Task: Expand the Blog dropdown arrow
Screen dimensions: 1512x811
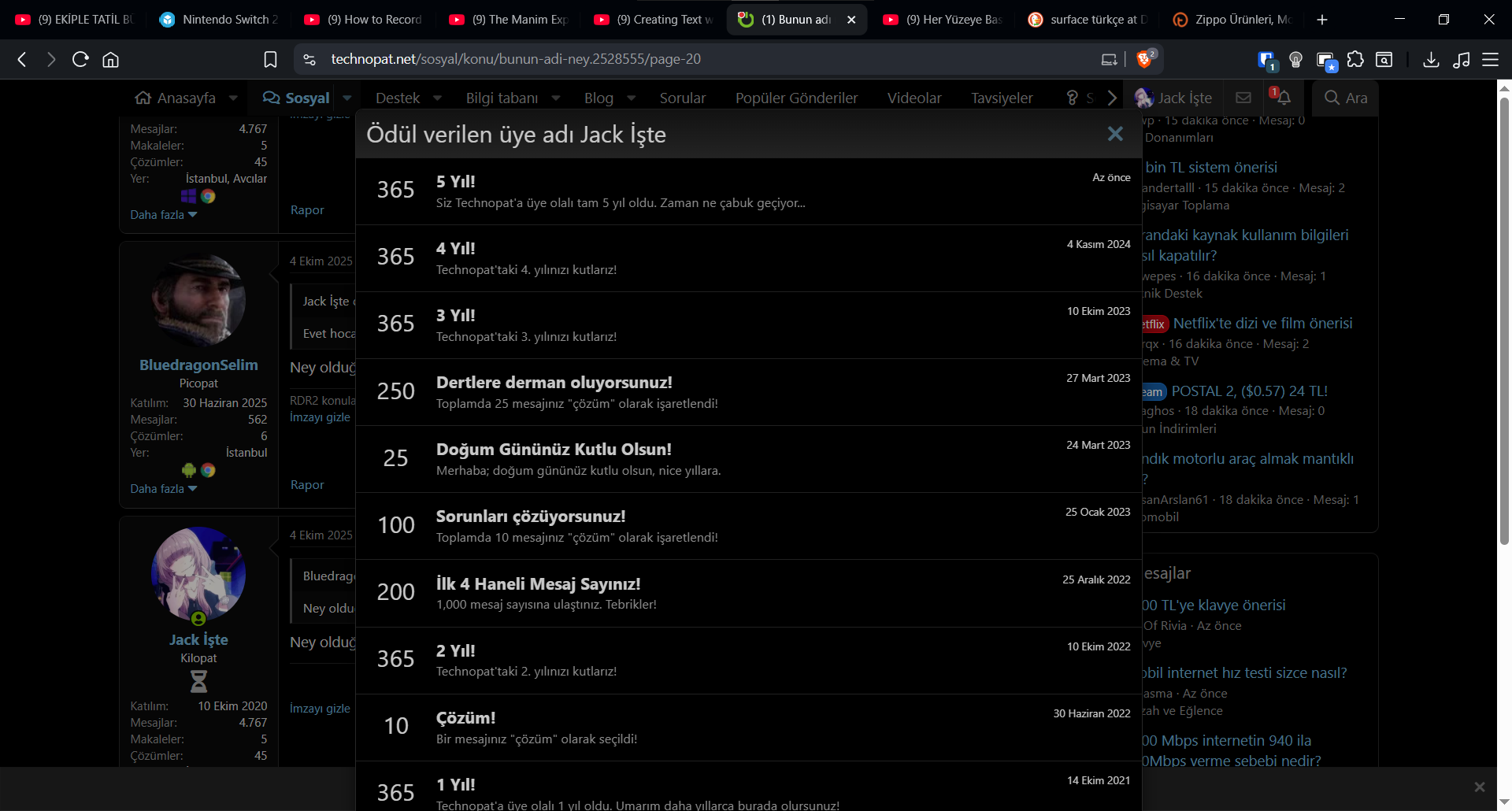Action: tap(631, 98)
